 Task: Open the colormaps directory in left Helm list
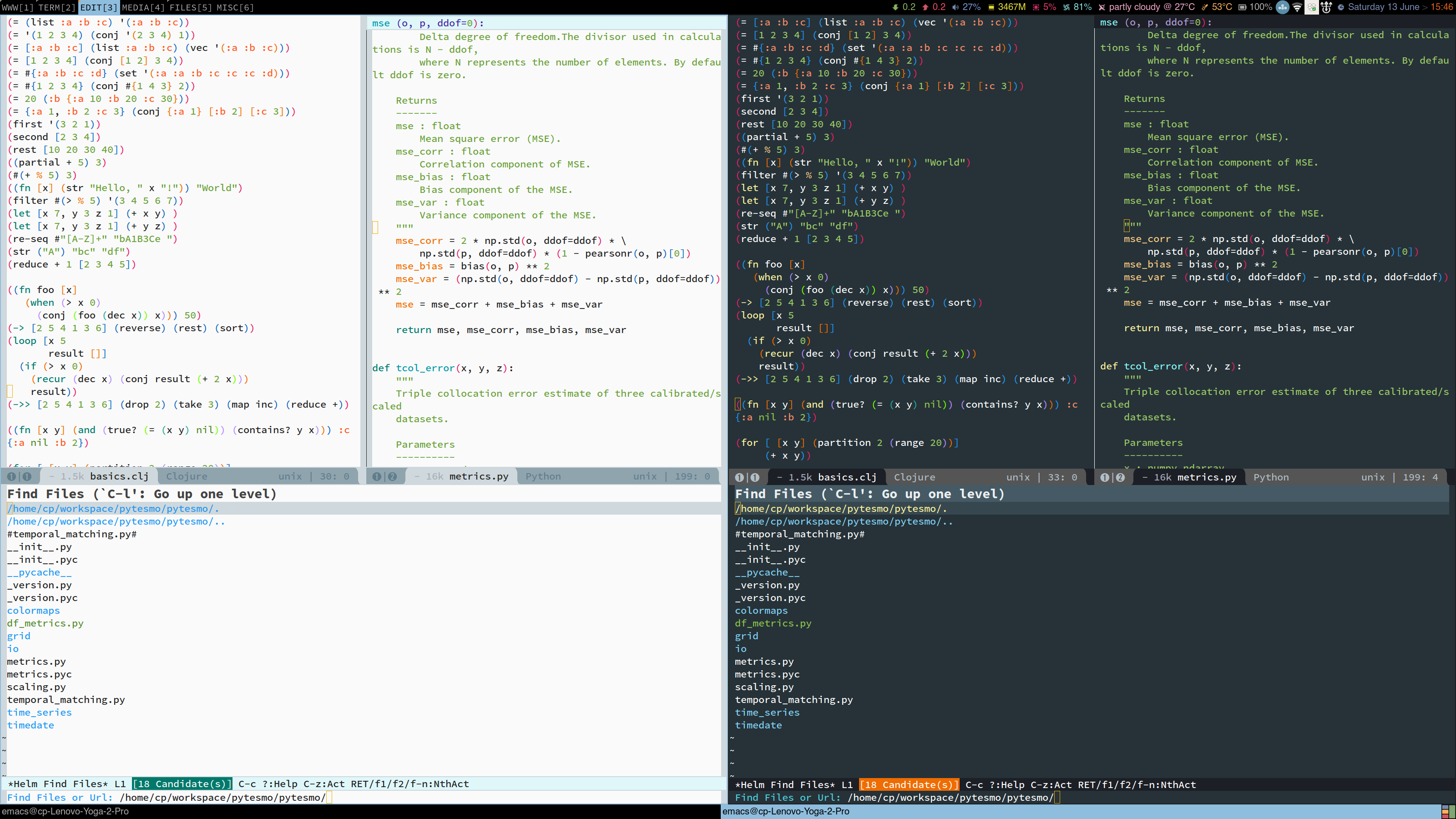click(33, 611)
